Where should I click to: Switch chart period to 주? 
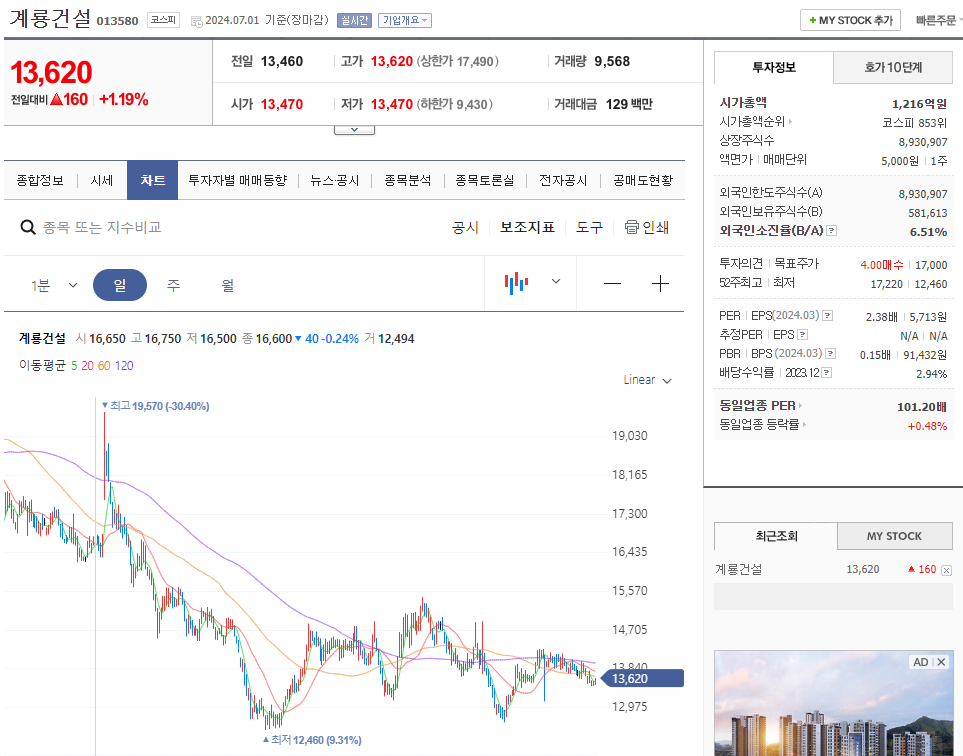174,285
